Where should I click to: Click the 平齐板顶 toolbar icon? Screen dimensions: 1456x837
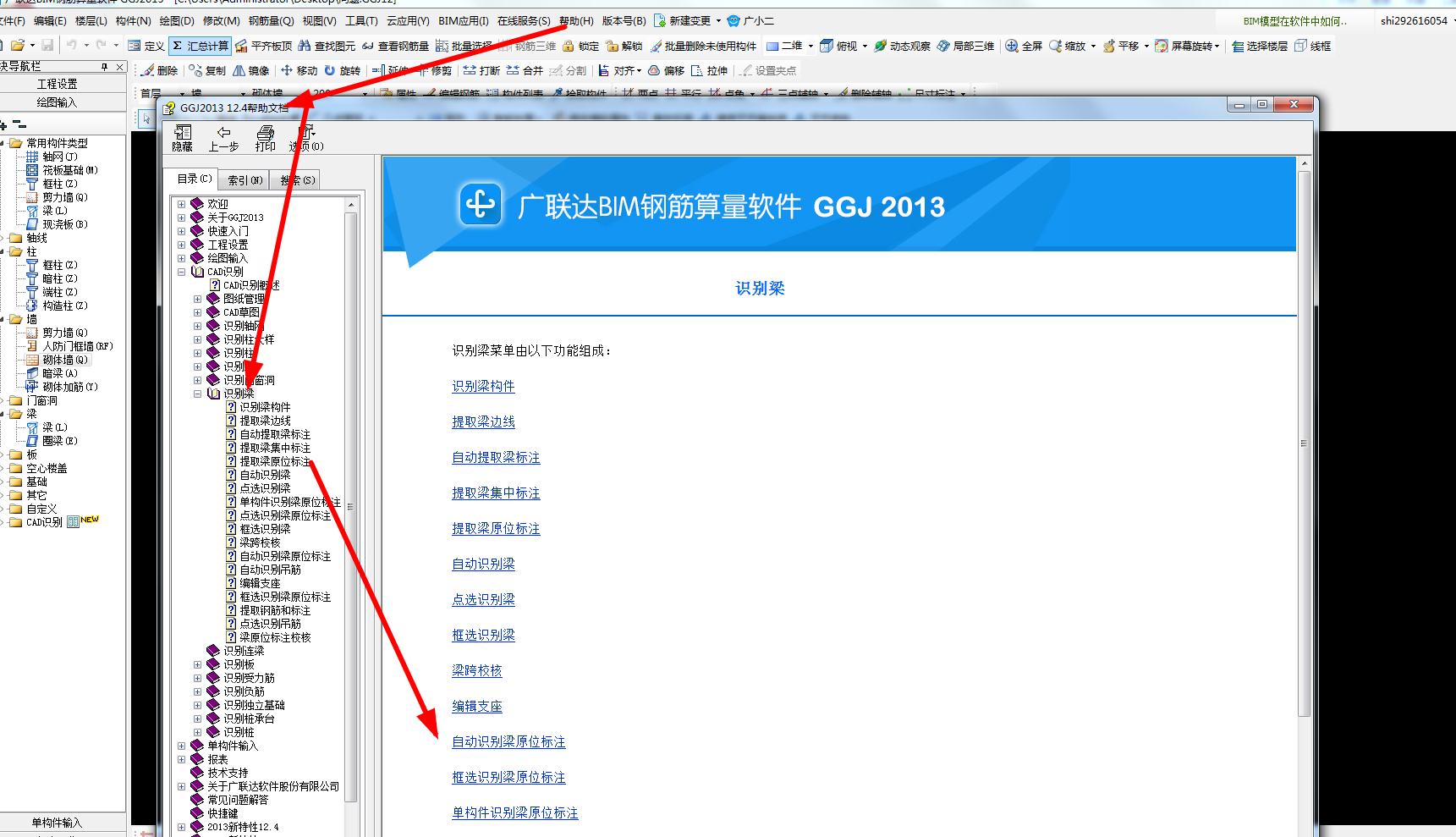pos(242,46)
